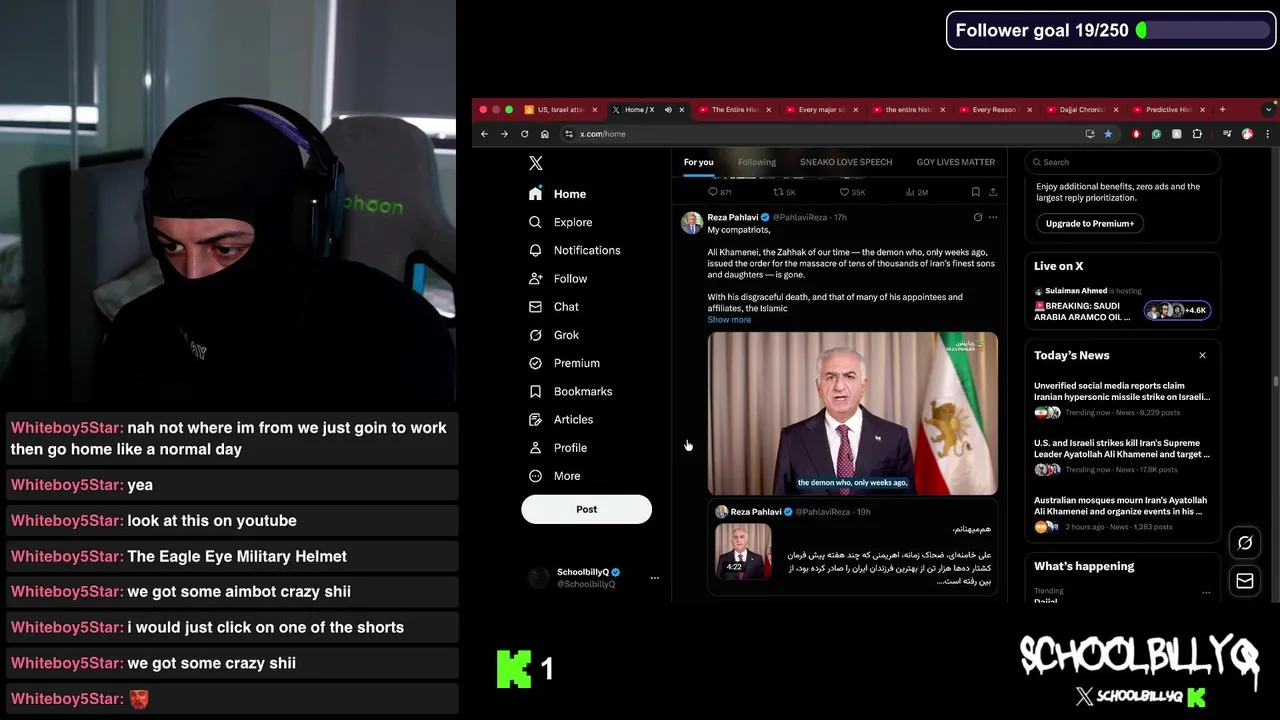Click the X Search field

1122,162
